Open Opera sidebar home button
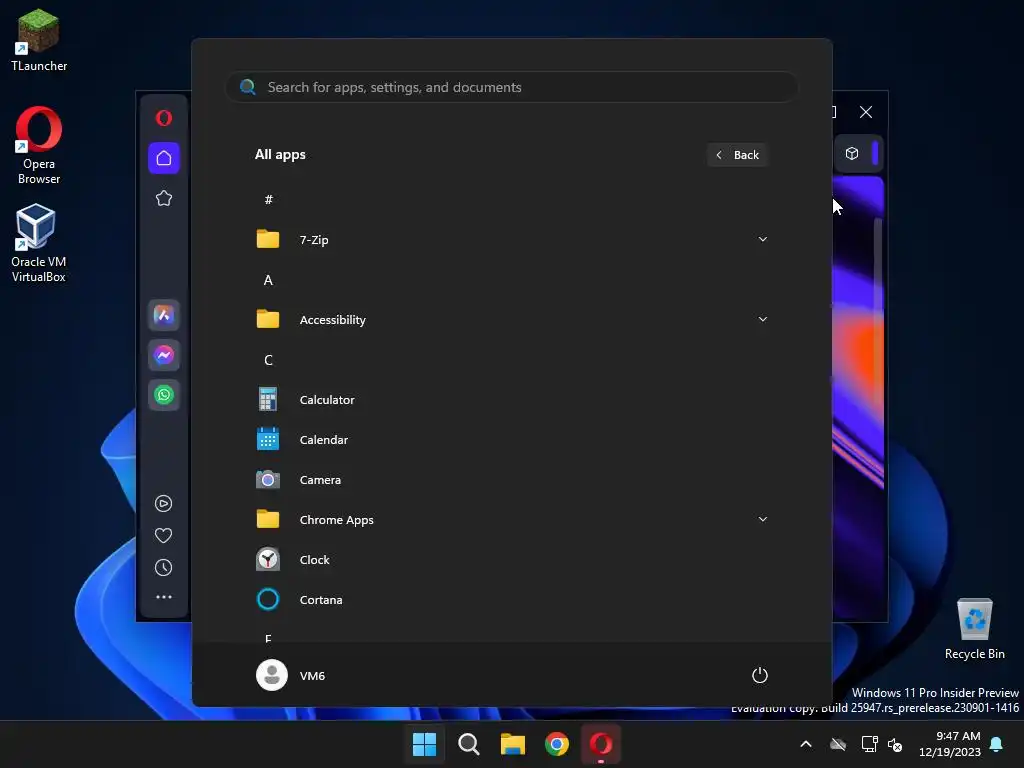This screenshot has height=768, width=1024. tap(164, 158)
